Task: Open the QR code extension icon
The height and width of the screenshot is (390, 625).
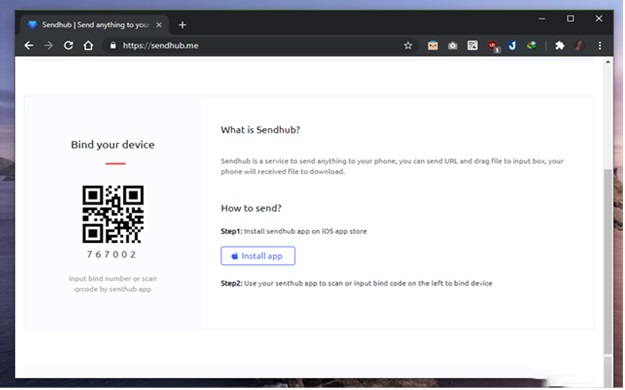Action: [x=472, y=45]
